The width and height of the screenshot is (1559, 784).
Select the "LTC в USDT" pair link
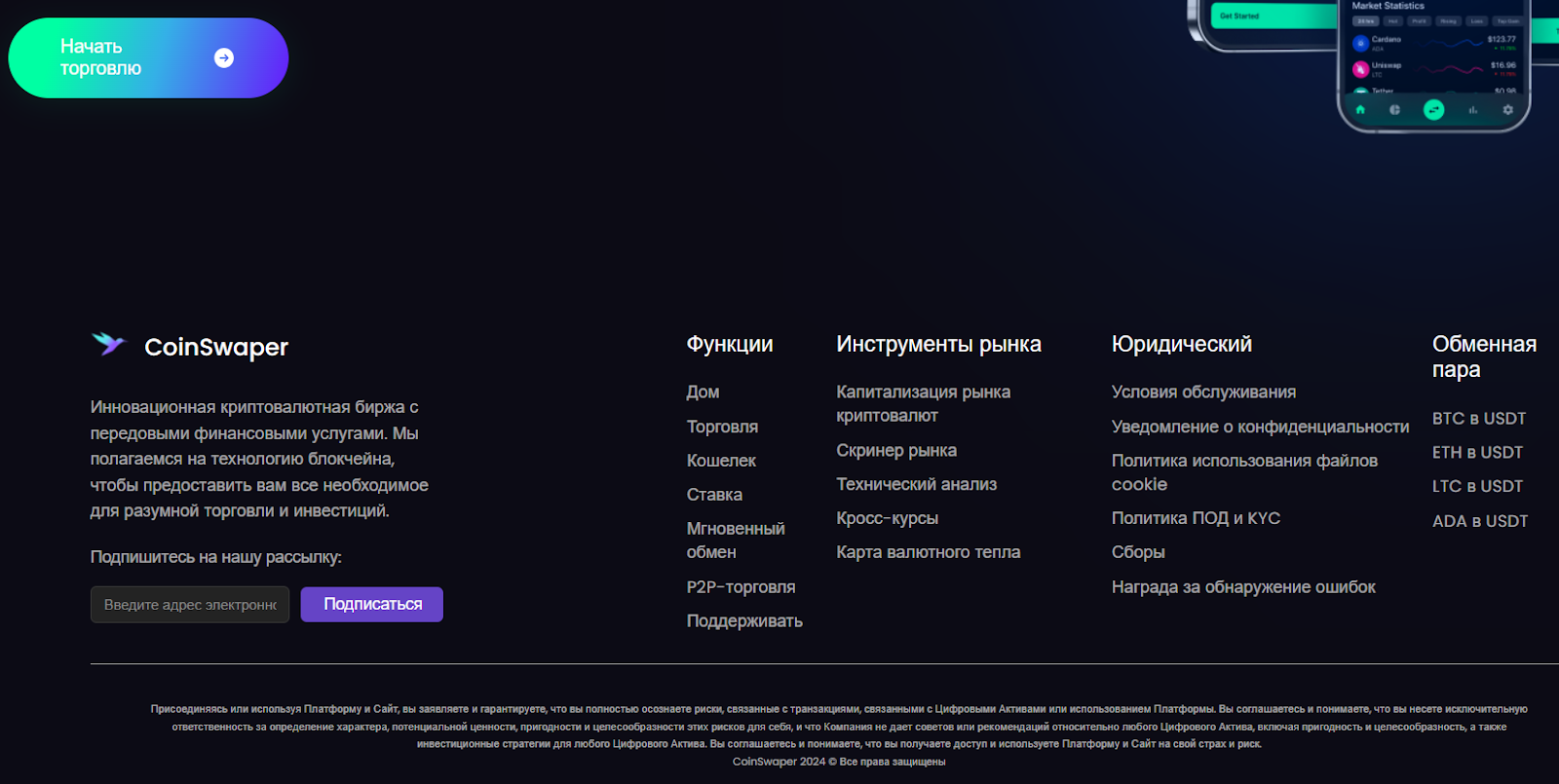coord(1477,487)
